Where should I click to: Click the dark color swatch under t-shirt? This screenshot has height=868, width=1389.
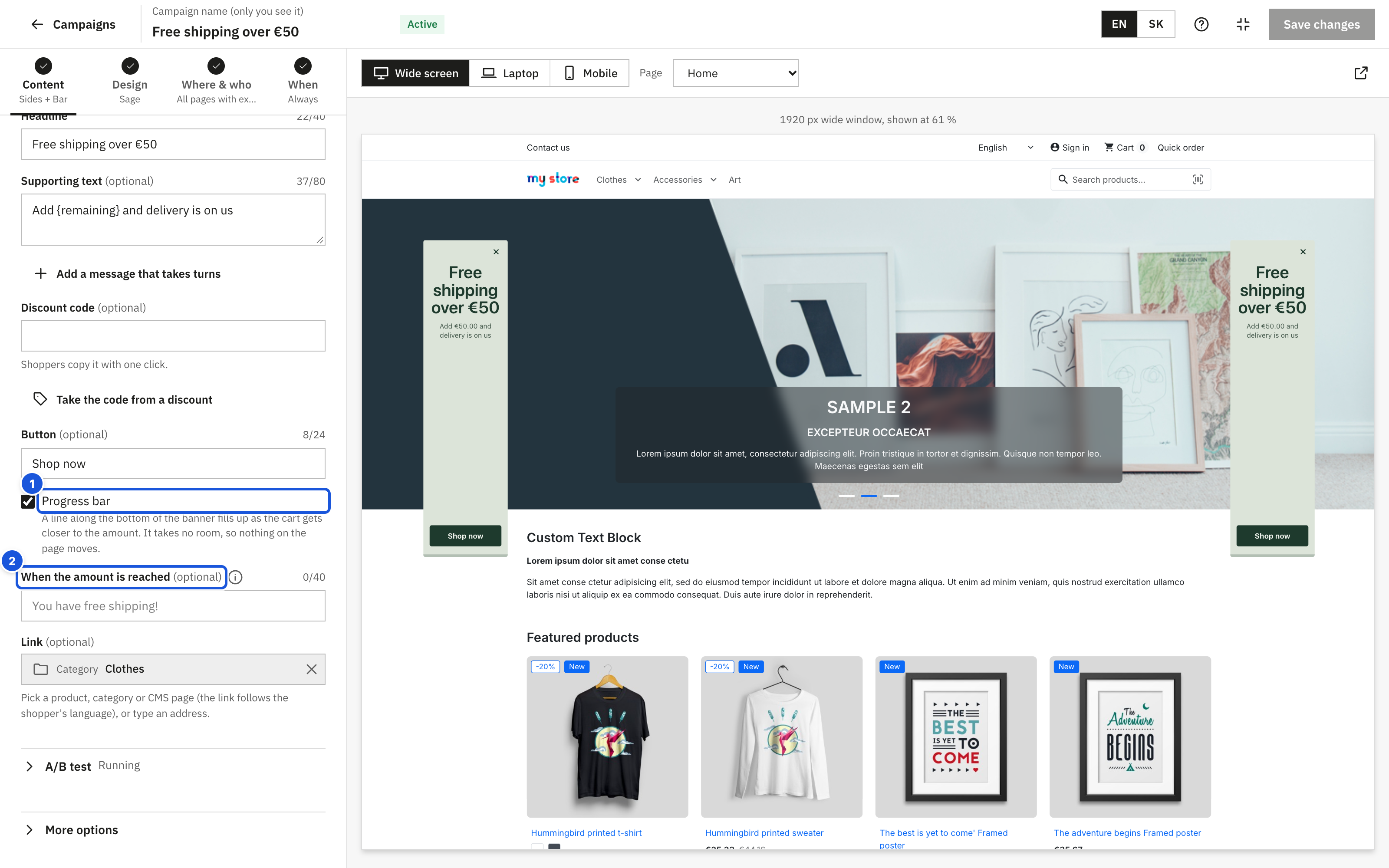pyautogui.click(x=554, y=847)
